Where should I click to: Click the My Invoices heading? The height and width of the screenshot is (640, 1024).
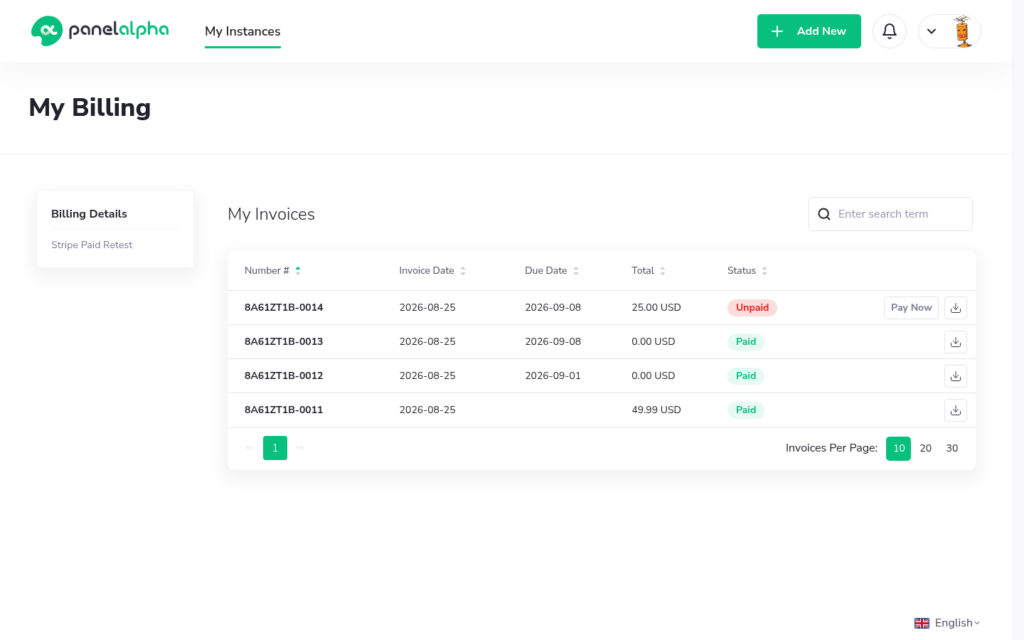[271, 214]
